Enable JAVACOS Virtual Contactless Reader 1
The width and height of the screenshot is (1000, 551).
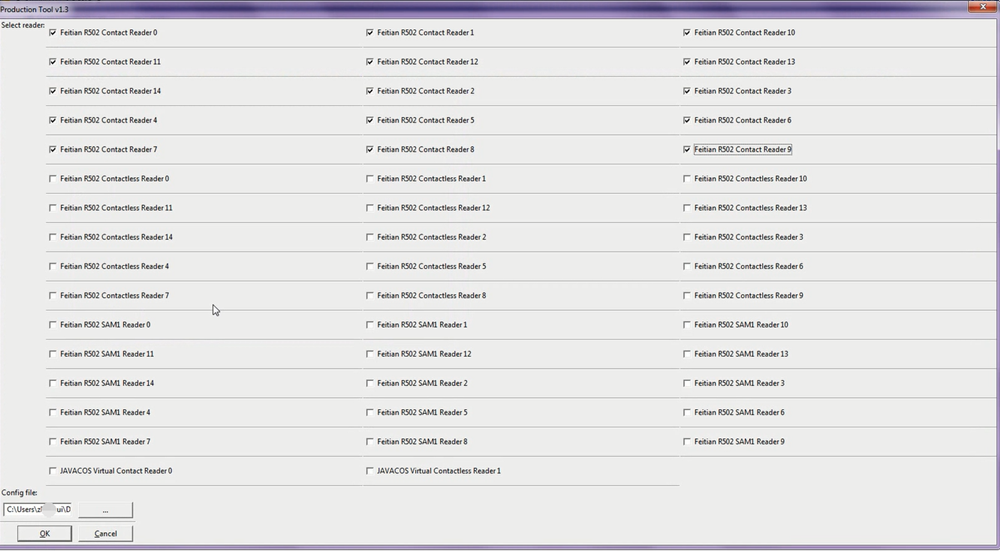(x=370, y=471)
